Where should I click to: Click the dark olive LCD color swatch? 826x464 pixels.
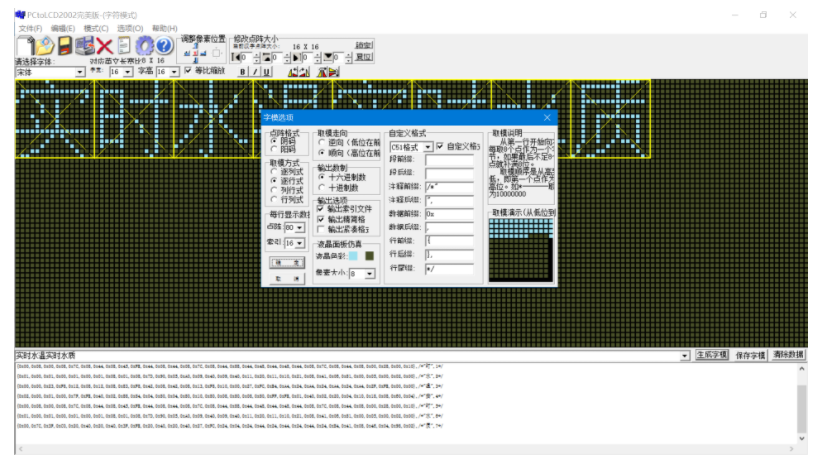(x=369, y=256)
